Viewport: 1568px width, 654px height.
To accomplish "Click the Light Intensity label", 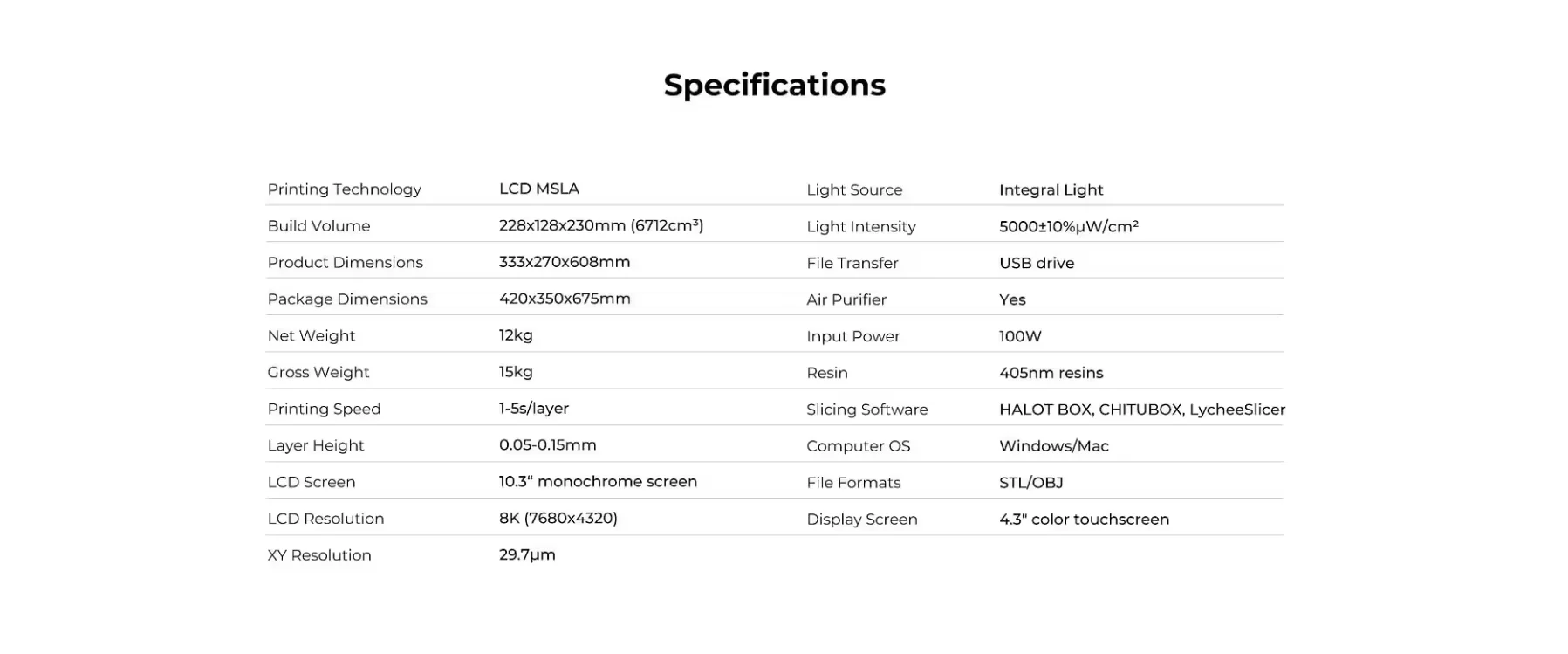I will pyautogui.click(x=860, y=227).
